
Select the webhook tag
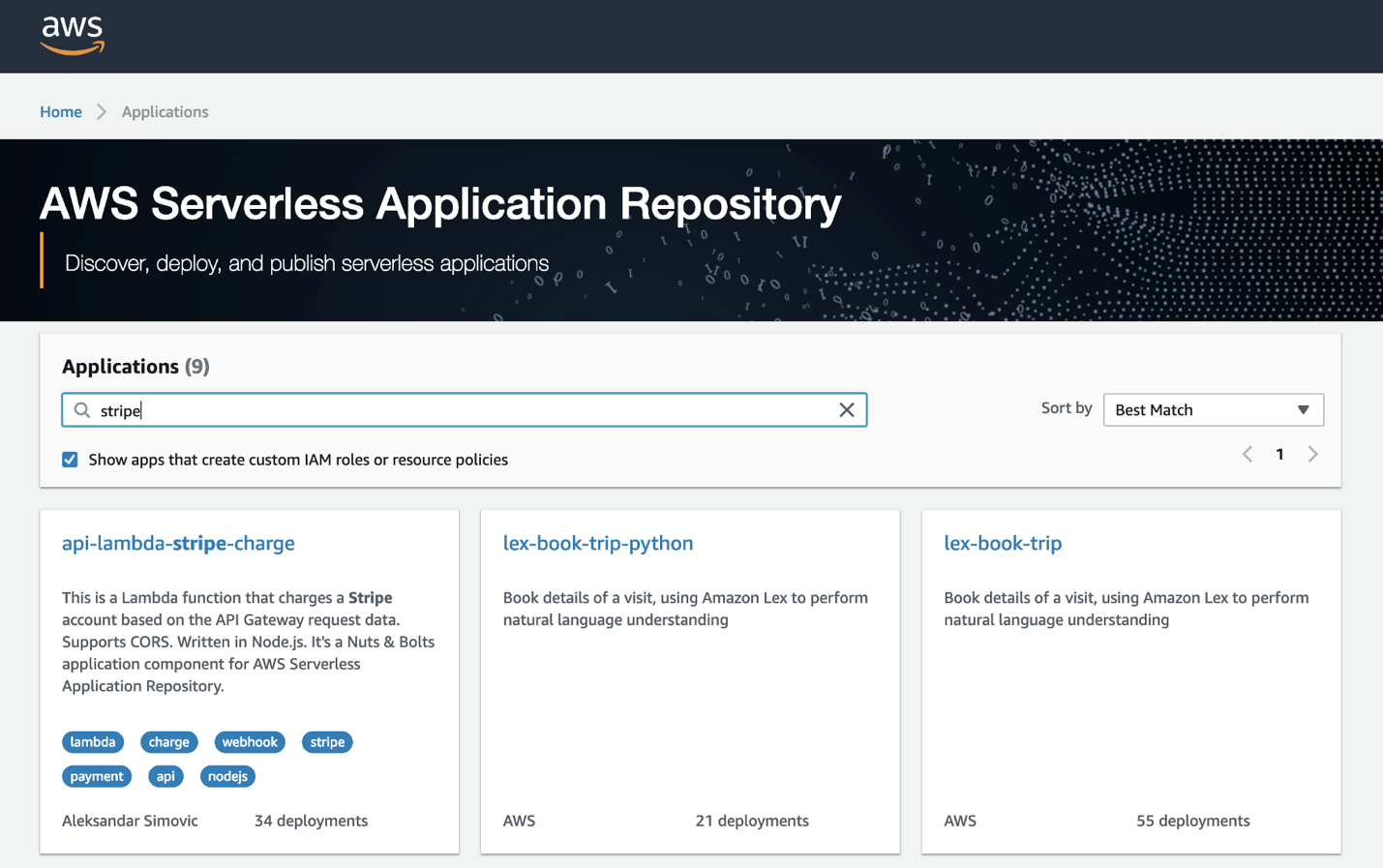point(250,742)
